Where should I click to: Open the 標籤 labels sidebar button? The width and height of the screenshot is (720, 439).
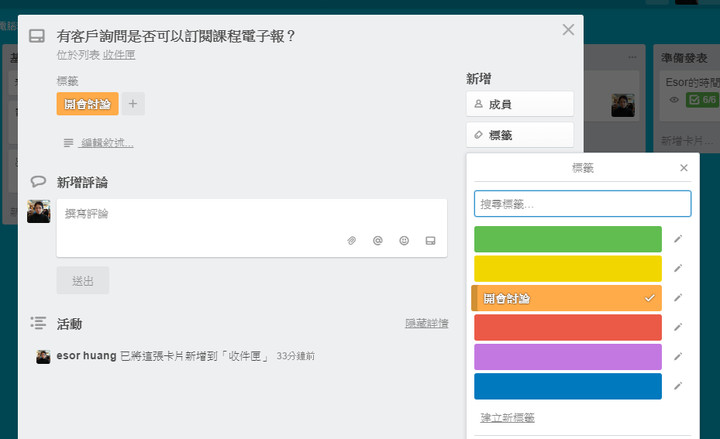[x=520, y=135]
